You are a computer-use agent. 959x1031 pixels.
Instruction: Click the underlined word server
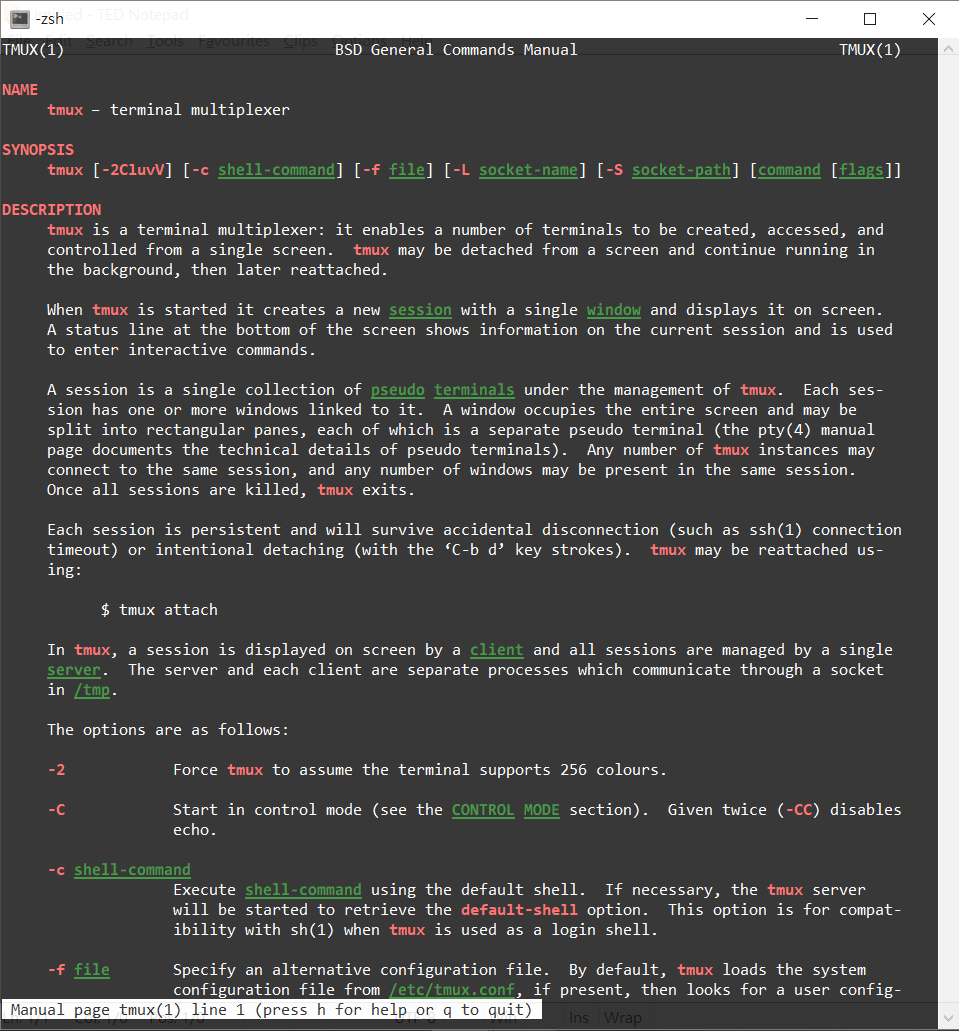point(74,670)
